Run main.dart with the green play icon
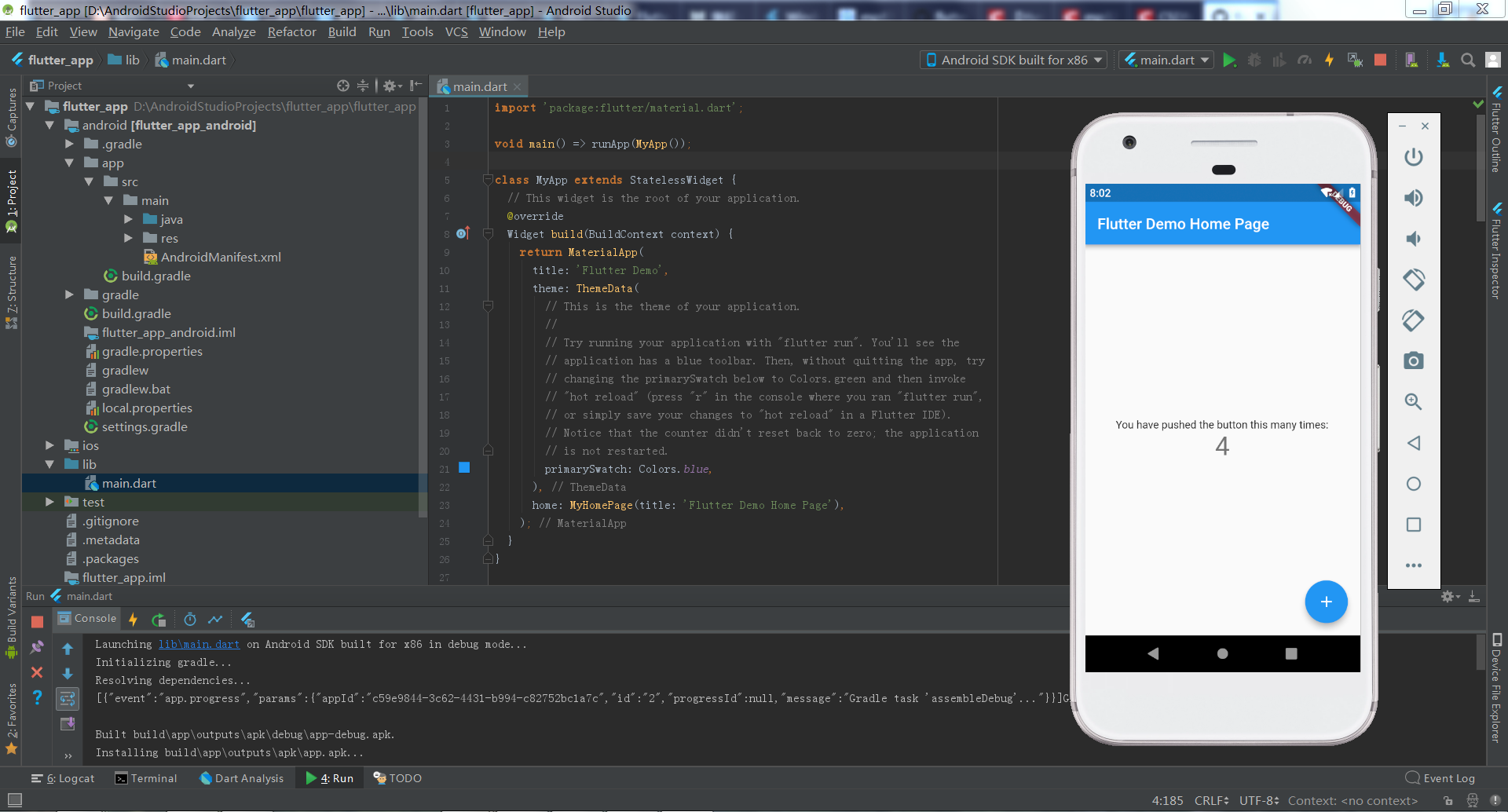The width and height of the screenshot is (1508, 812). click(x=1229, y=60)
